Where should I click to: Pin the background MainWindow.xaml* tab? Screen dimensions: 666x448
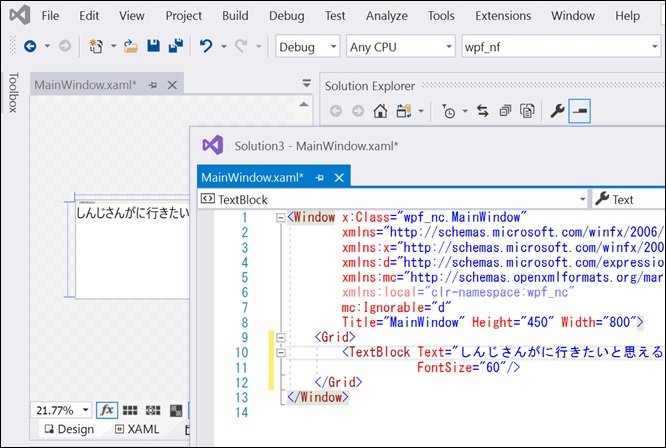click(152, 85)
